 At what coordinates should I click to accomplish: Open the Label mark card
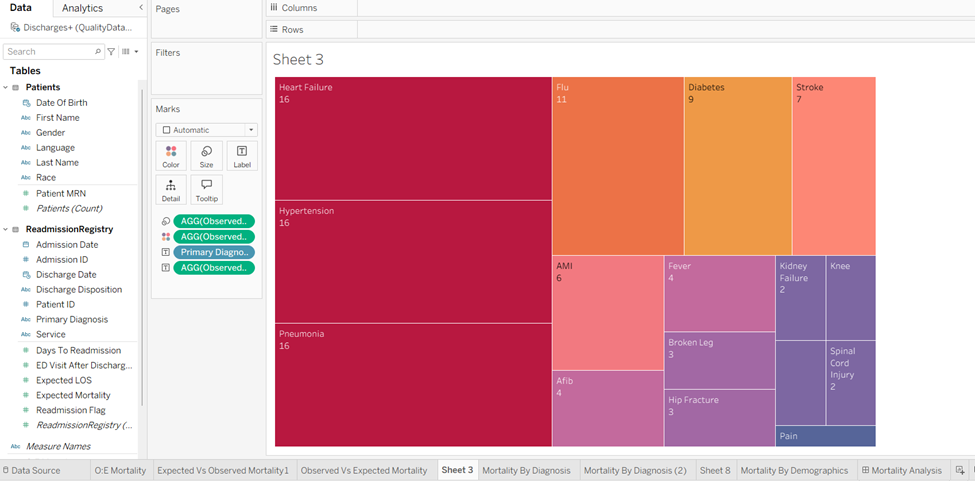[x=242, y=156]
